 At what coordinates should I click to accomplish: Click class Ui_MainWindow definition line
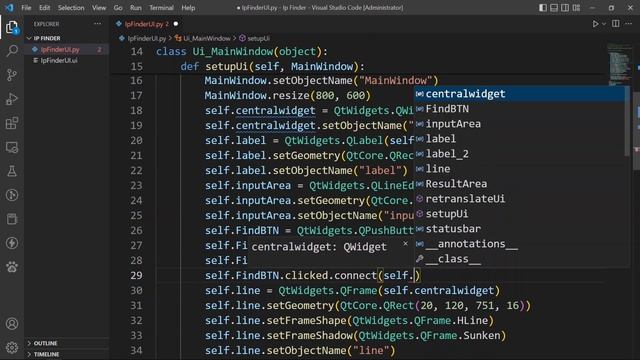(242, 52)
